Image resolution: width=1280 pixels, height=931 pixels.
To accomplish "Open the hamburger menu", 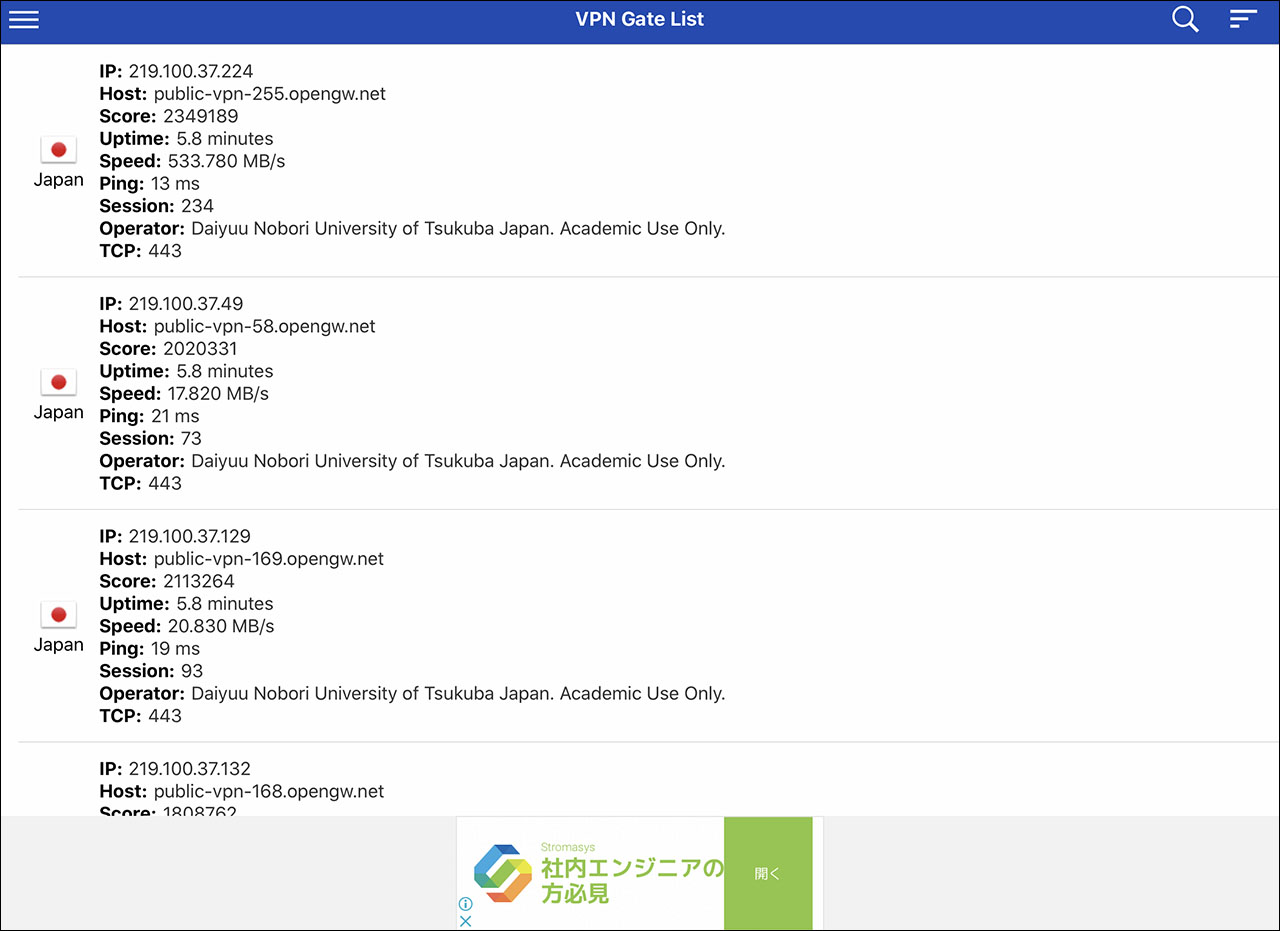I will pos(23,19).
